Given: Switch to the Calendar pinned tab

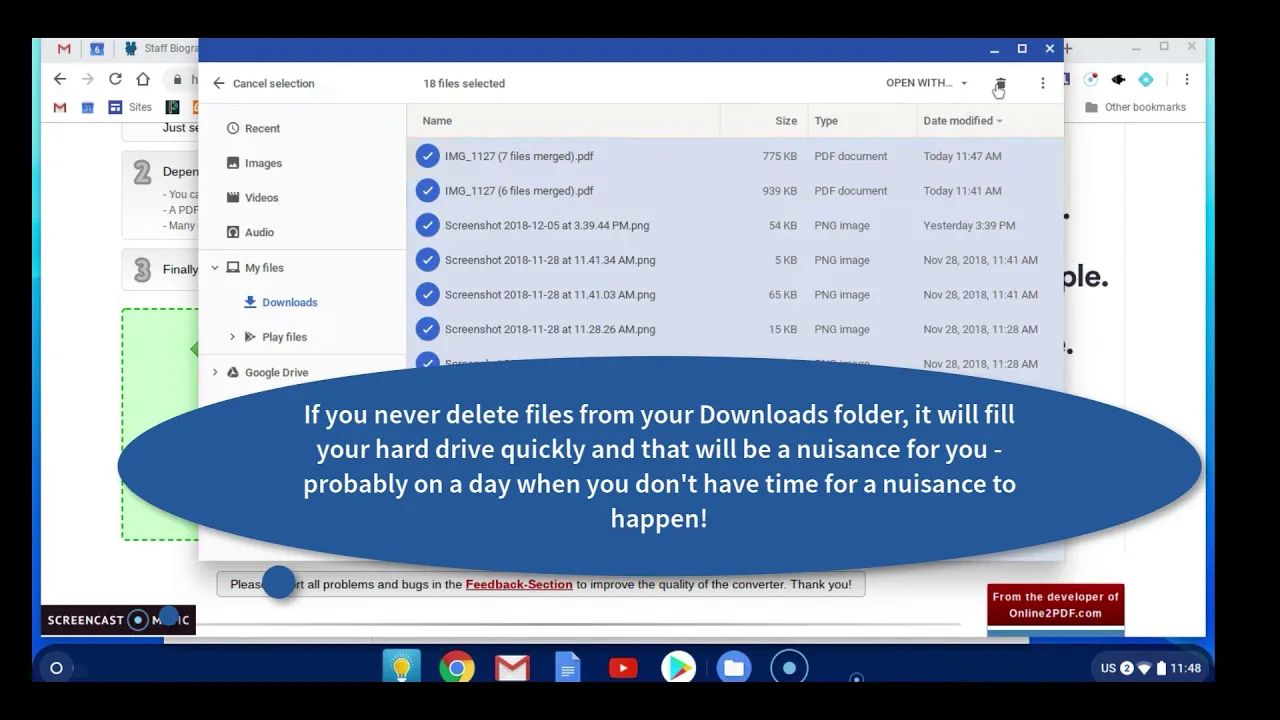Looking at the screenshot, I should (97, 48).
